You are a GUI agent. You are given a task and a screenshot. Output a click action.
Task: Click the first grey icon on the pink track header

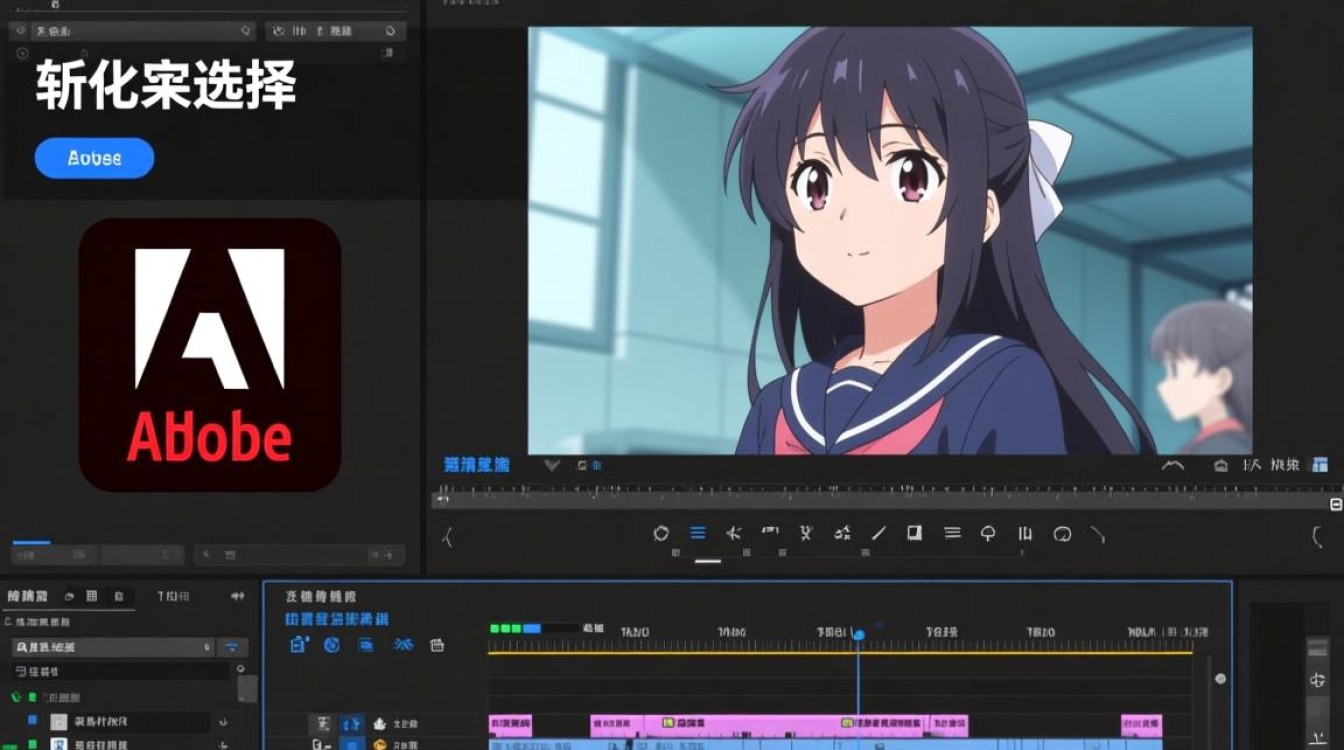point(321,723)
